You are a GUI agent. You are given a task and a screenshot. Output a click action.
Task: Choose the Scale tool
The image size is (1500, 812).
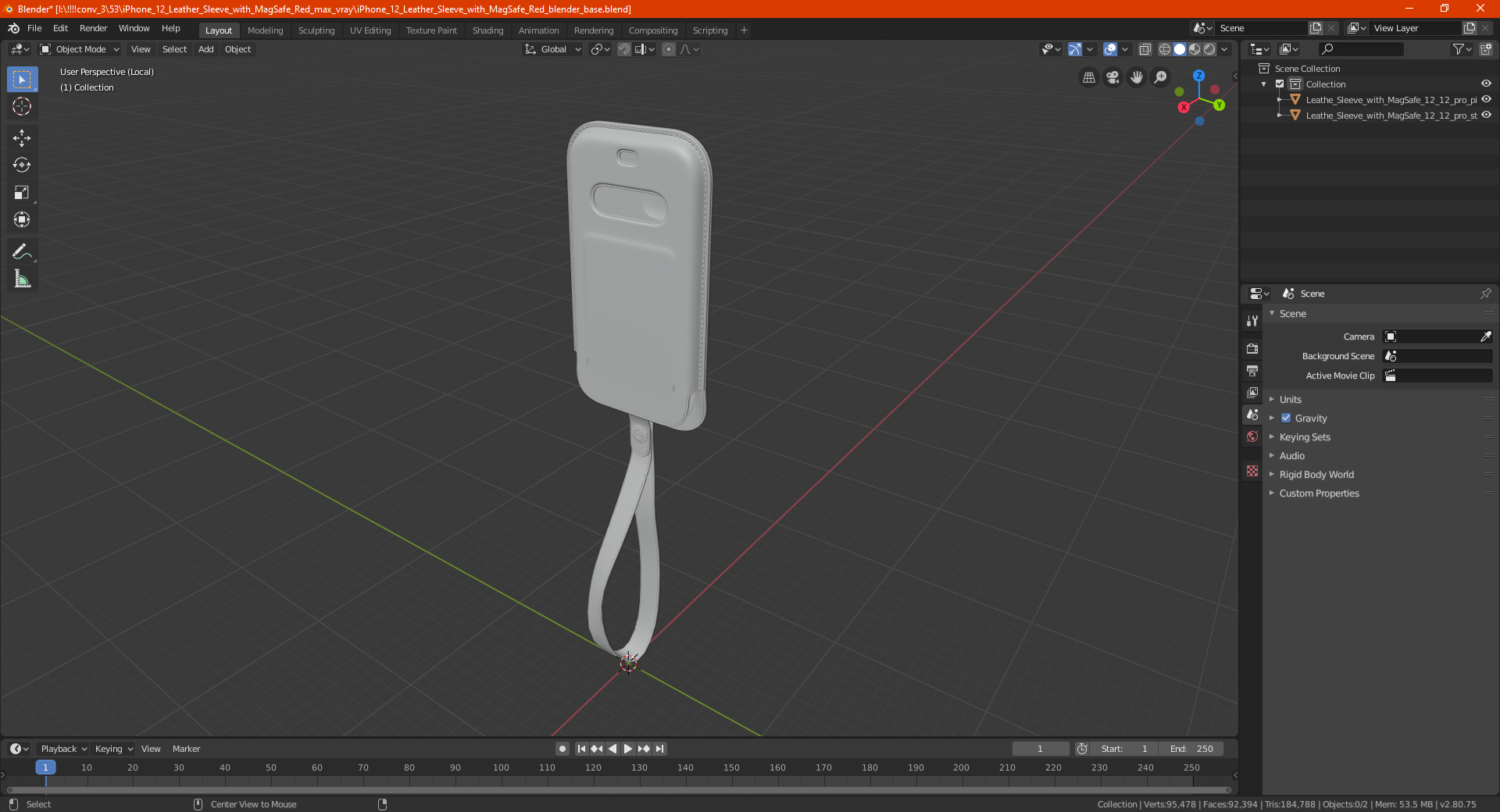tap(22, 192)
